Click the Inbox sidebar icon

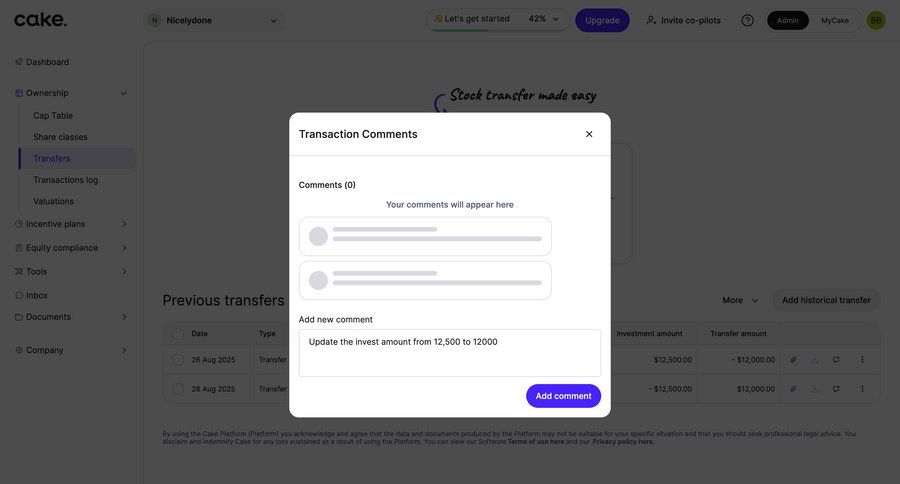pos(19,295)
